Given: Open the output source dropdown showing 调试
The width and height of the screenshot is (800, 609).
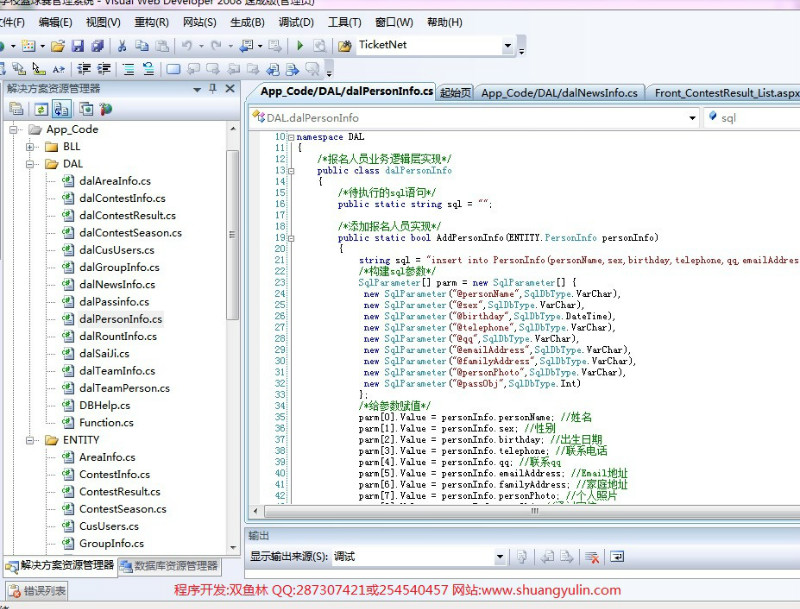Looking at the screenshot, I should [x=500, y=556].
